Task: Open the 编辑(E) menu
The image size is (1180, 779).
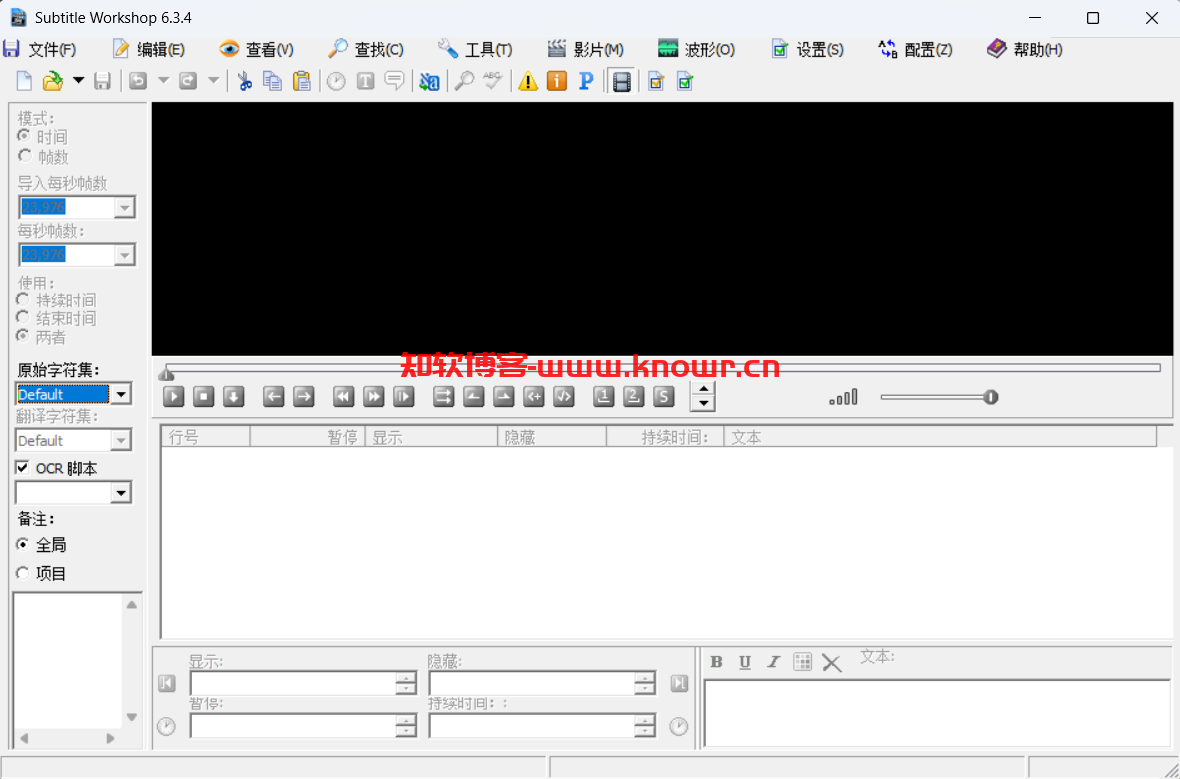Action: point(149,50)
